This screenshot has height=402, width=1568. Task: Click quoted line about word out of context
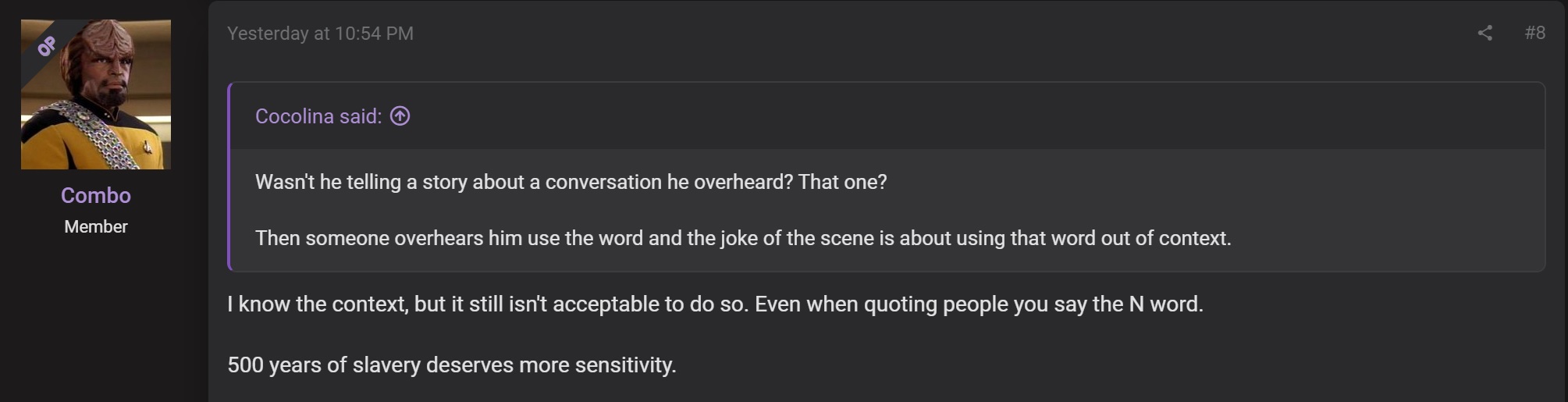tap(743, 238)
